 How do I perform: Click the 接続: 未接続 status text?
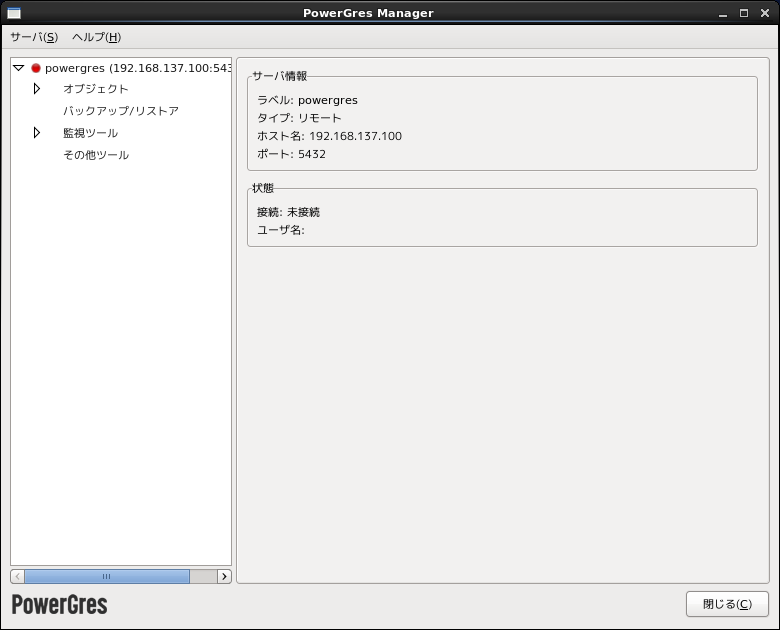click(289, 212)
